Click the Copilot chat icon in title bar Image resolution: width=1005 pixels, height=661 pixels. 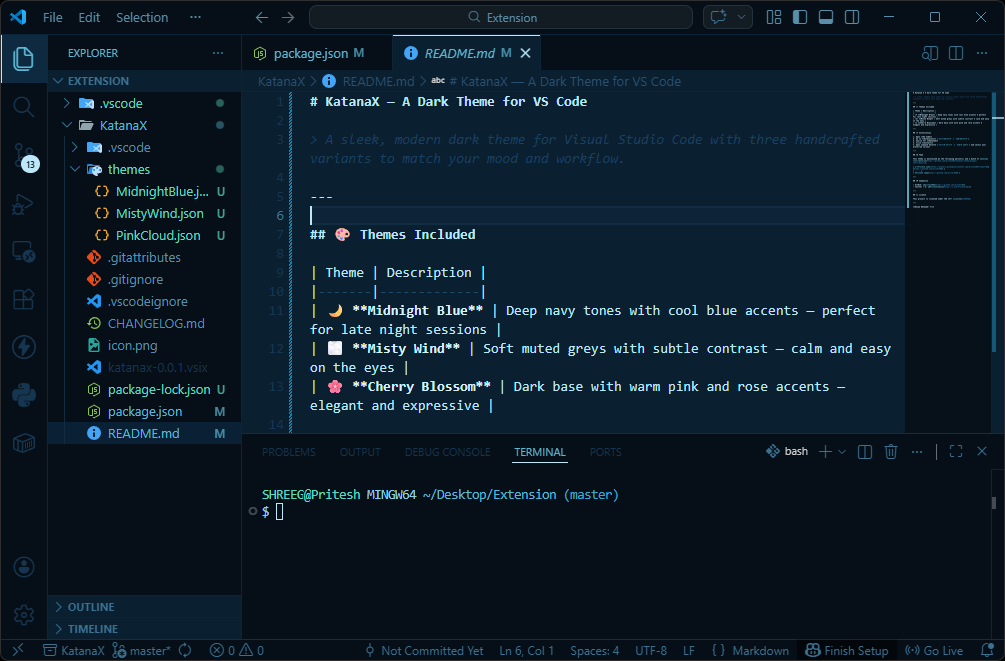[x=718, y=17]
